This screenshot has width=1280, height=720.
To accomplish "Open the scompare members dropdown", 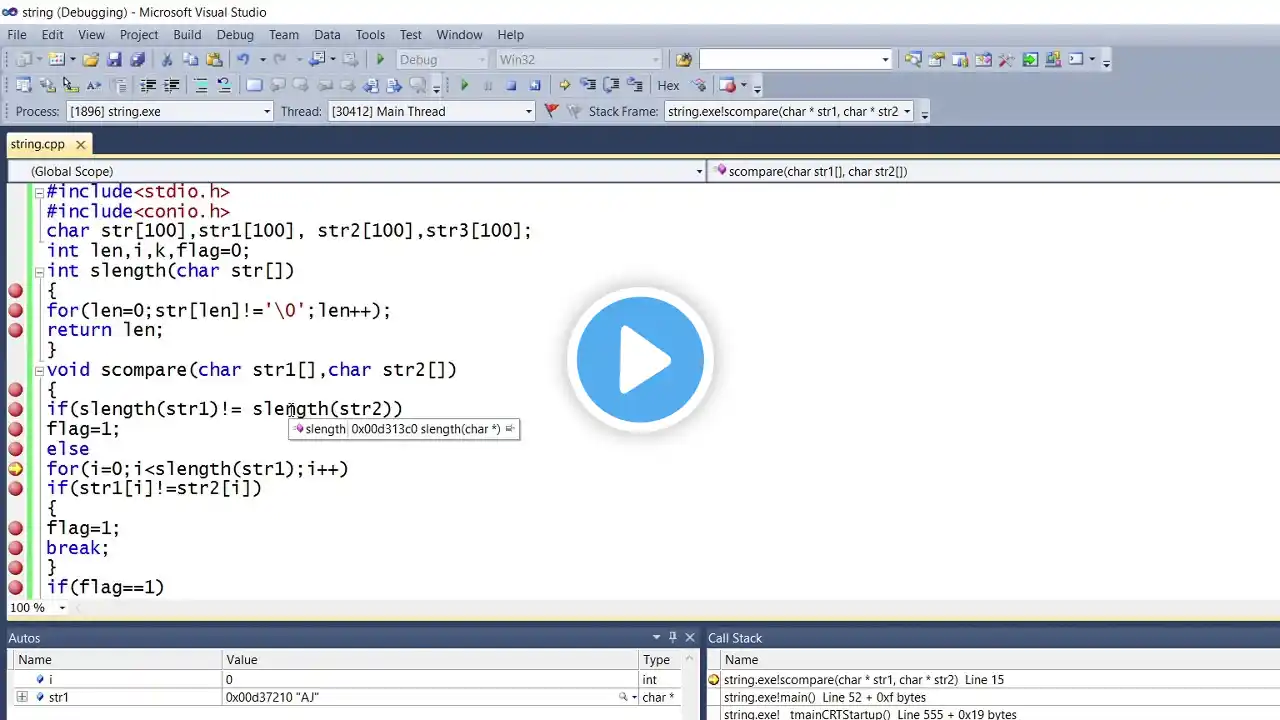I will coord(994,171).
